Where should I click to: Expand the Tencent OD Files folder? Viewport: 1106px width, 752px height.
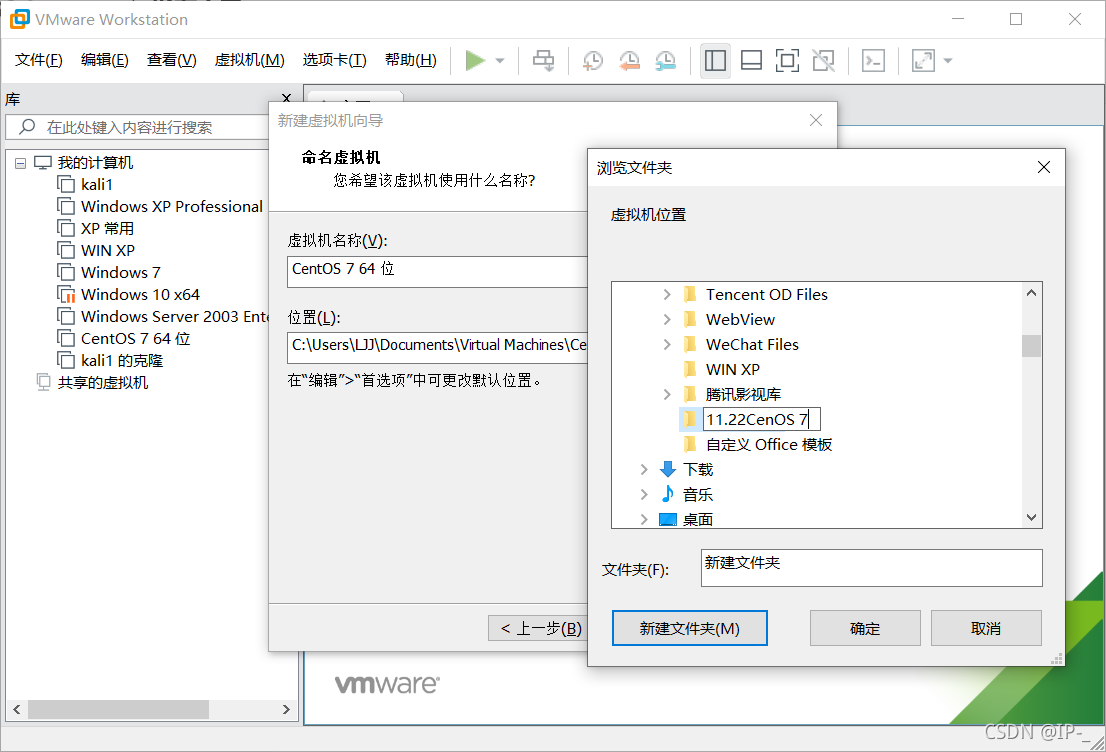tap(667, 294)
